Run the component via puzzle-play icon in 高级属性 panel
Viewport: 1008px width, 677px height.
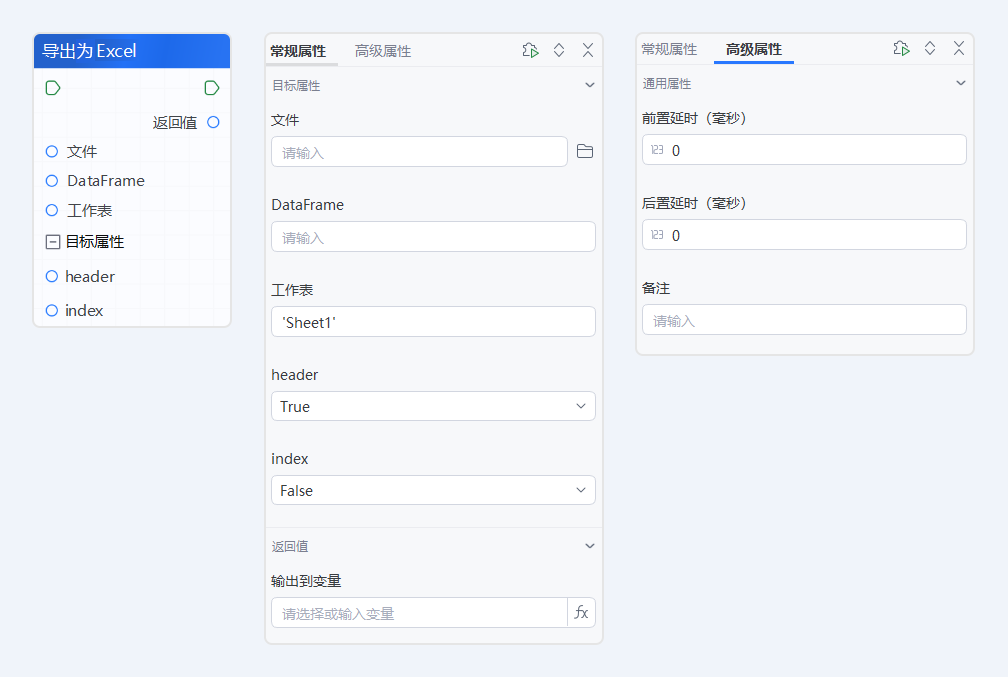[x=901, y=47]
